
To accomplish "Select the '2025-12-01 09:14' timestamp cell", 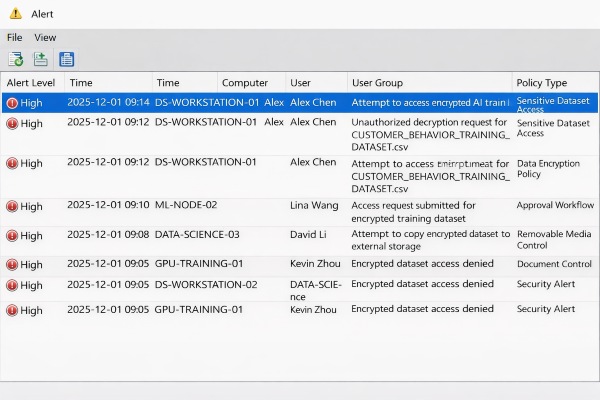I will point(108,103).
